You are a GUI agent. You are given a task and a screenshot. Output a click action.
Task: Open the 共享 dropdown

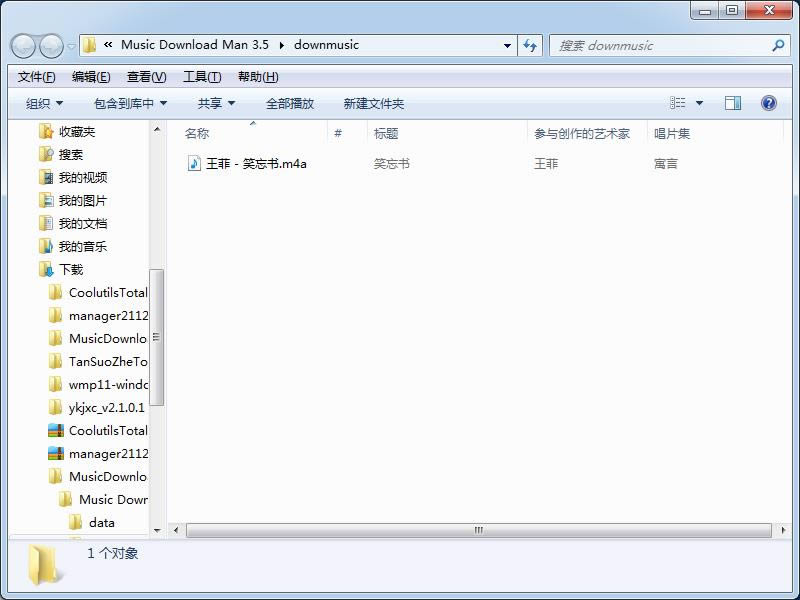(216, 104)
